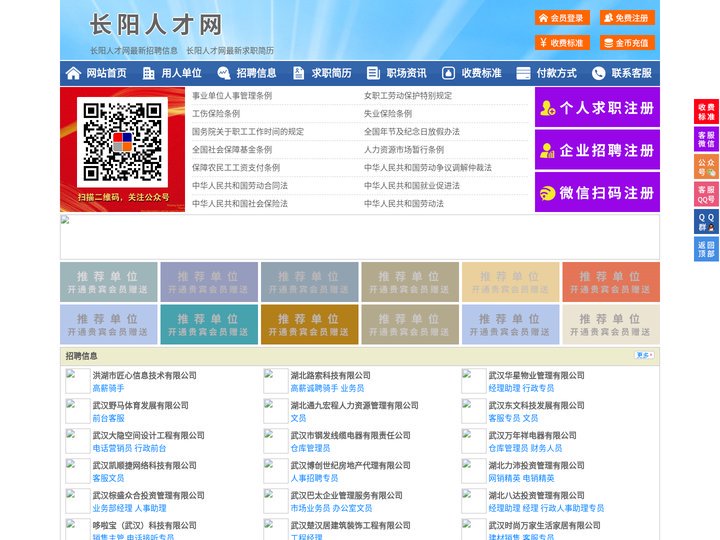720x540 pixels.
Task: Open 联系客服 navigation item
Action: coord(631,73)
